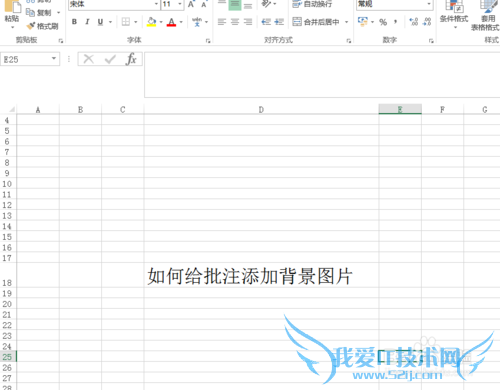Toggle the highlighted middle align button
The width and height of the screenshot is (500, 390).
pos(235,5)
